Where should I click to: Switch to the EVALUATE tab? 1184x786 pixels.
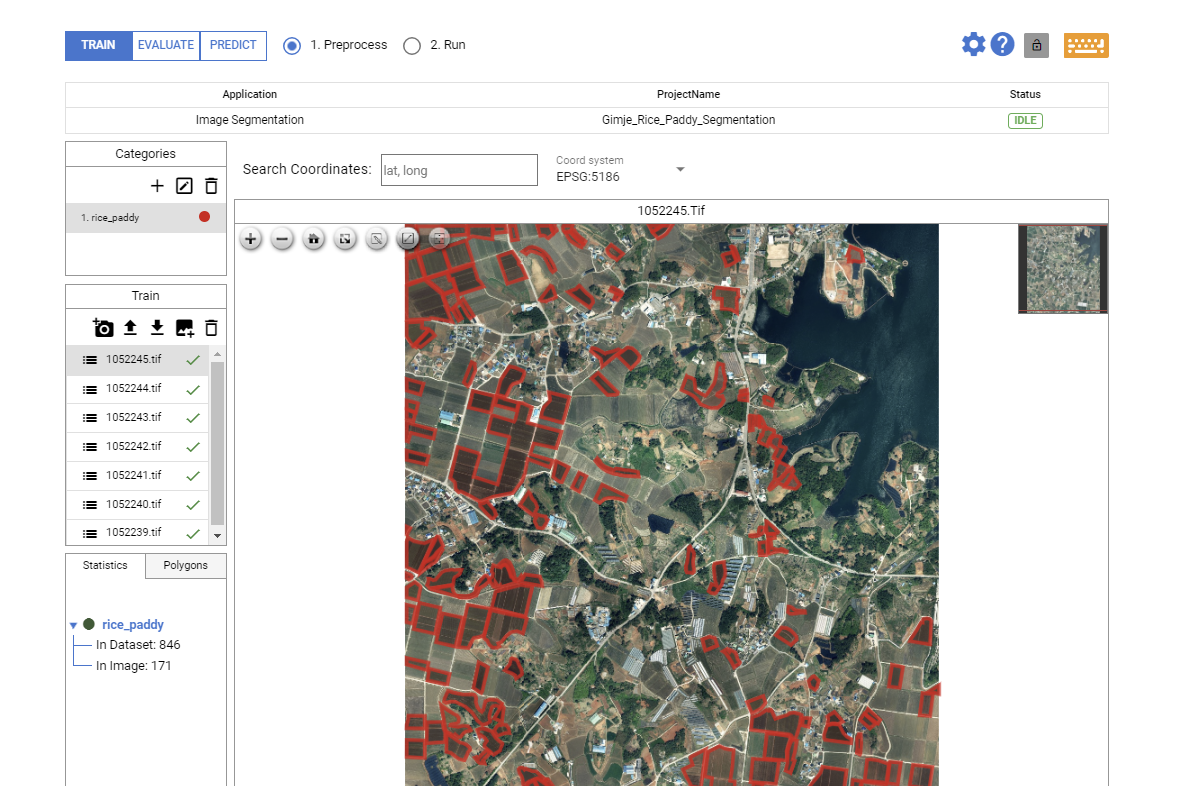(x=166, y=46)
